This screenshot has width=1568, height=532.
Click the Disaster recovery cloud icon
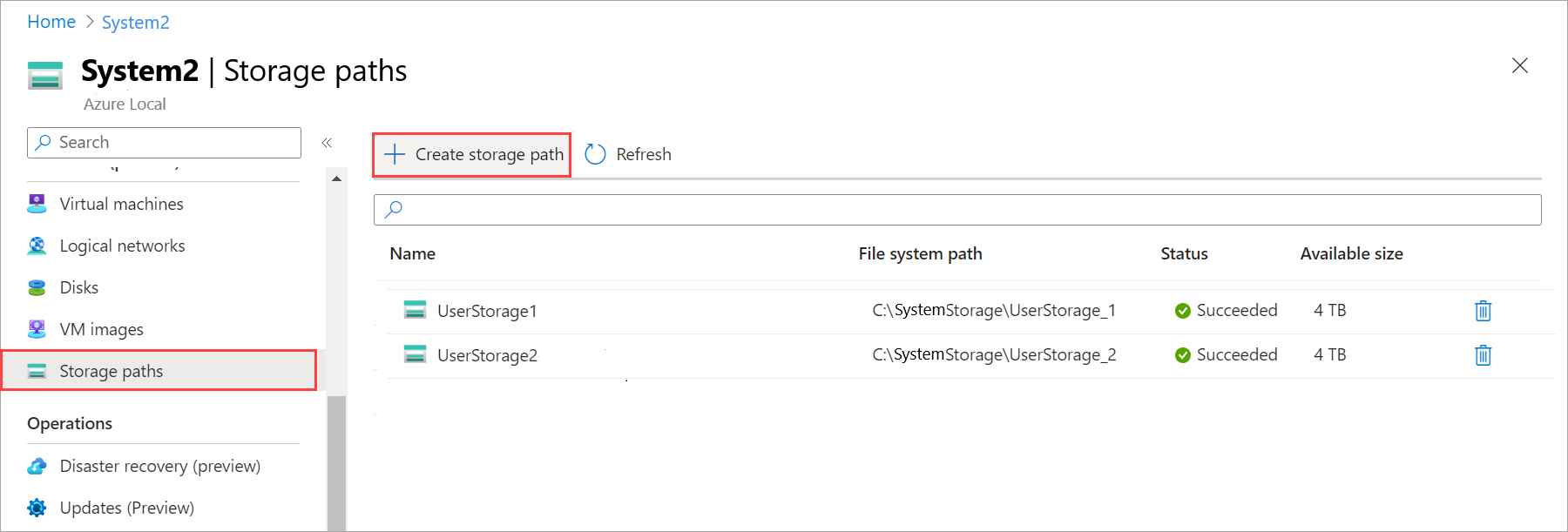(x=37, y=466)
